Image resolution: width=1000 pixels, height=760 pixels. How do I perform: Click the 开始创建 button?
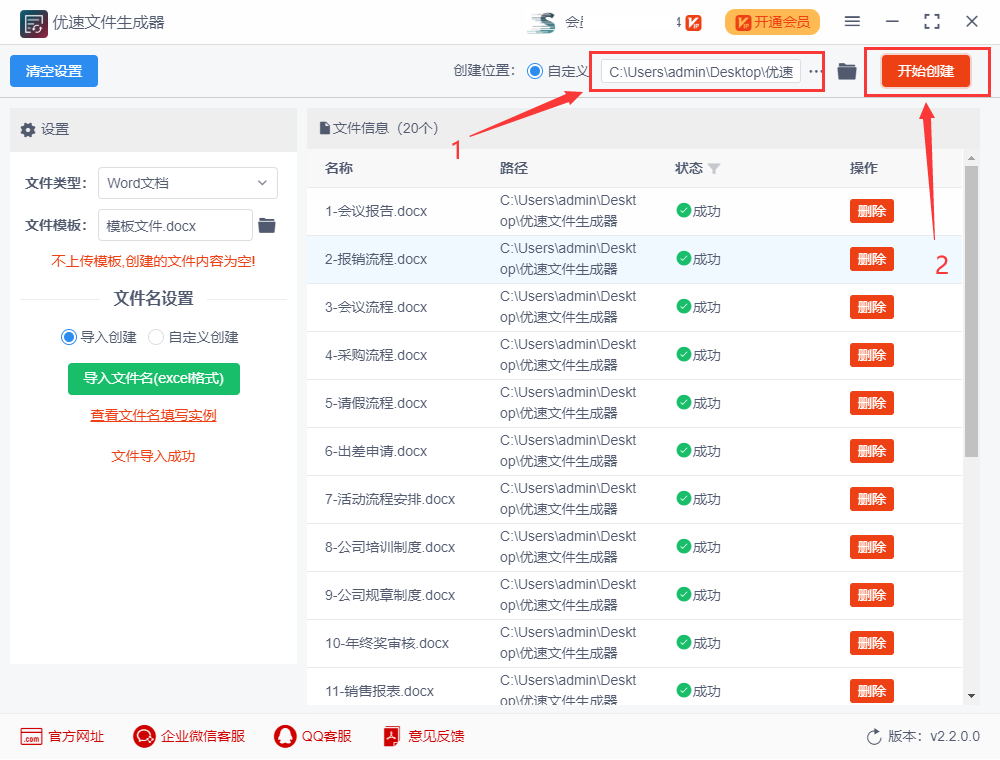[x=925, y=71]
